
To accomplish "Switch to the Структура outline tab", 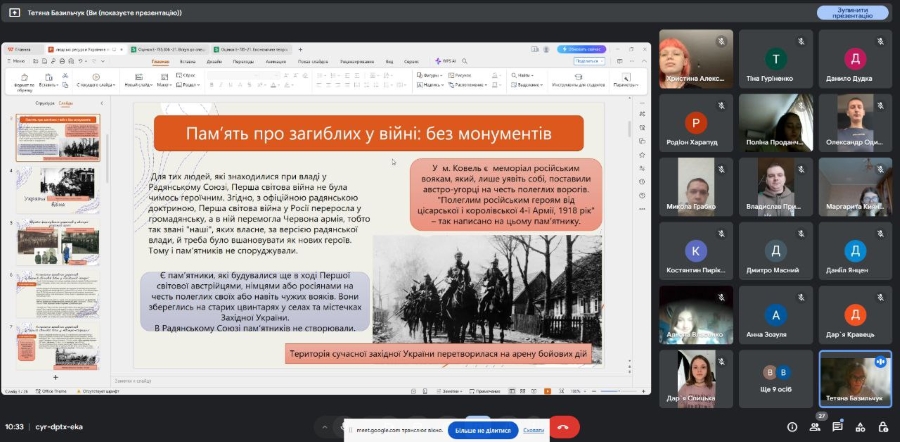I will pyautogui.click(x=44, y=103).
